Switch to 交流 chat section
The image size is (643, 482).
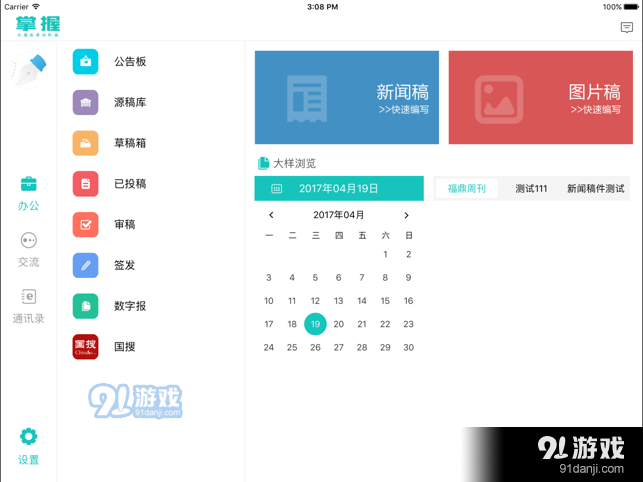(x=29, y=249)
